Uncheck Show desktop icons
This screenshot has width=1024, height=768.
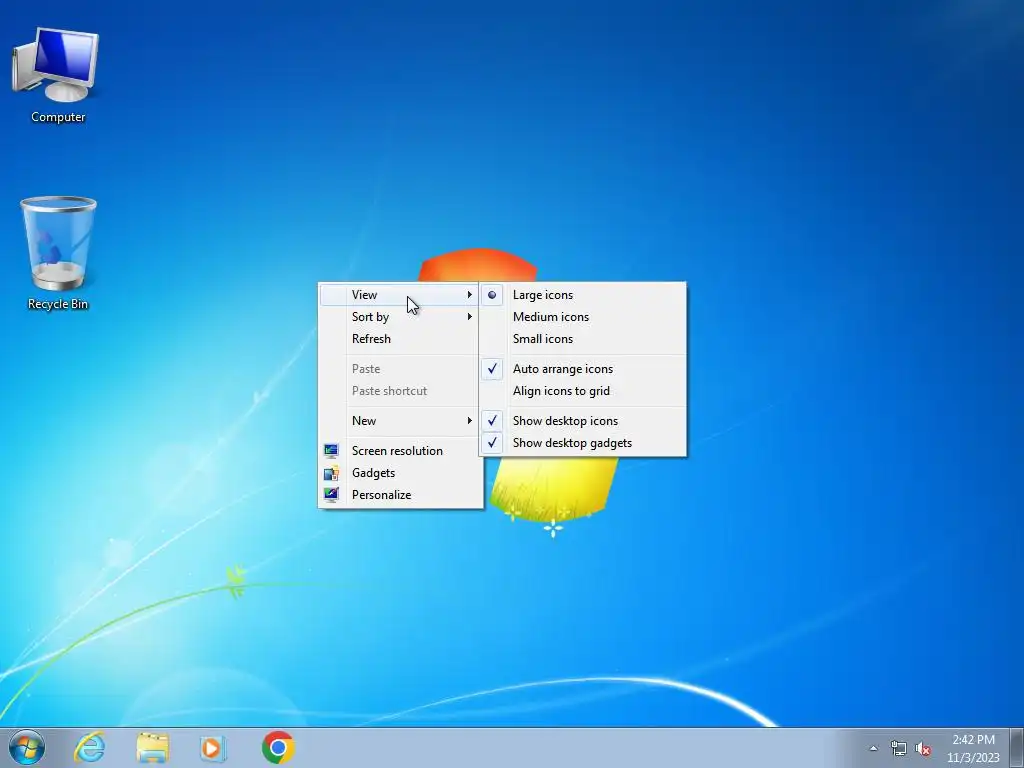[583, 421]
